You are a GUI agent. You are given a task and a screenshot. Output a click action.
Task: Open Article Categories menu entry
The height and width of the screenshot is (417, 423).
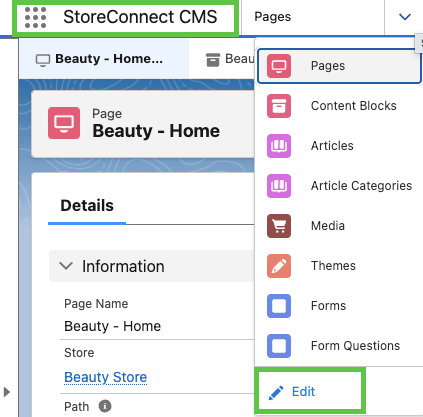pyautogui.click(x=339, y=186)
